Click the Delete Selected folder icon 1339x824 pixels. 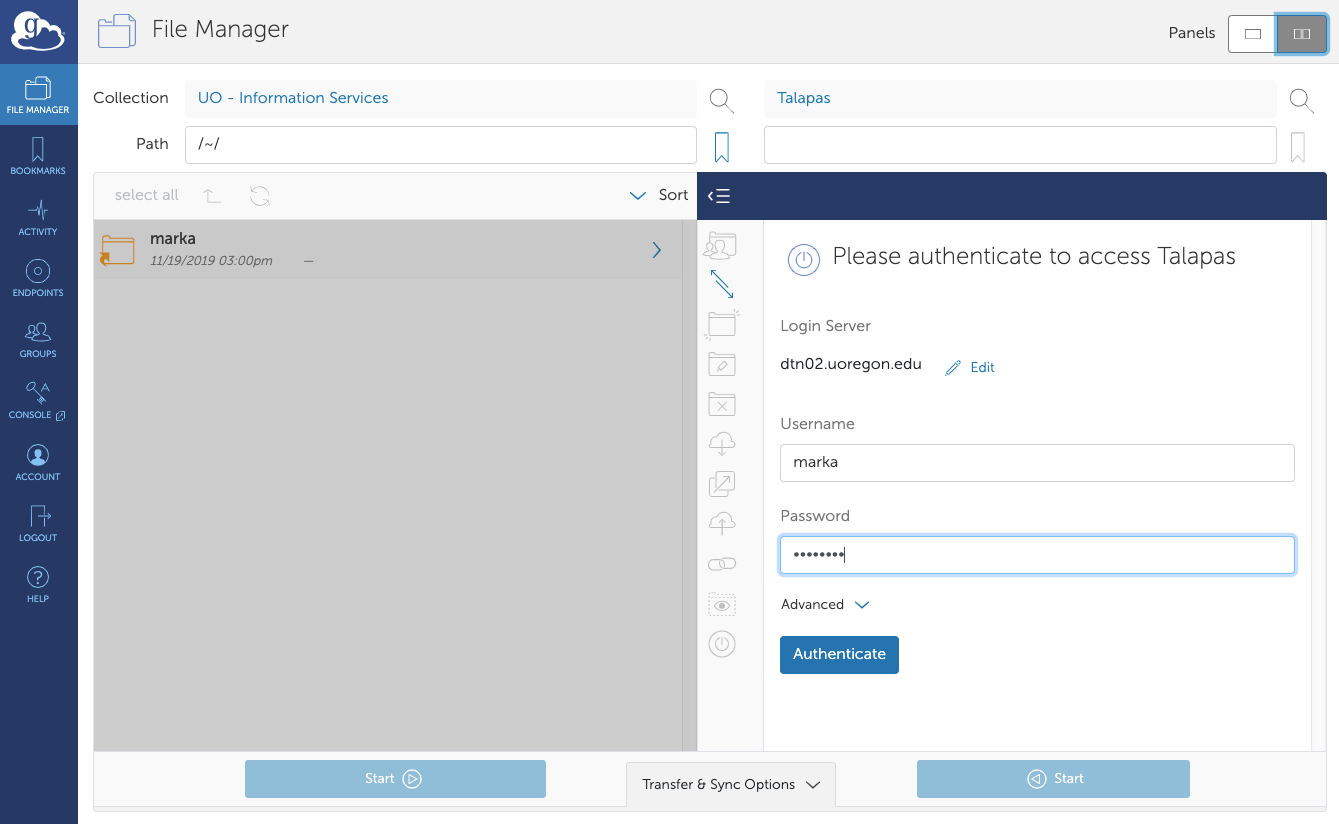(x=721, y=404)
